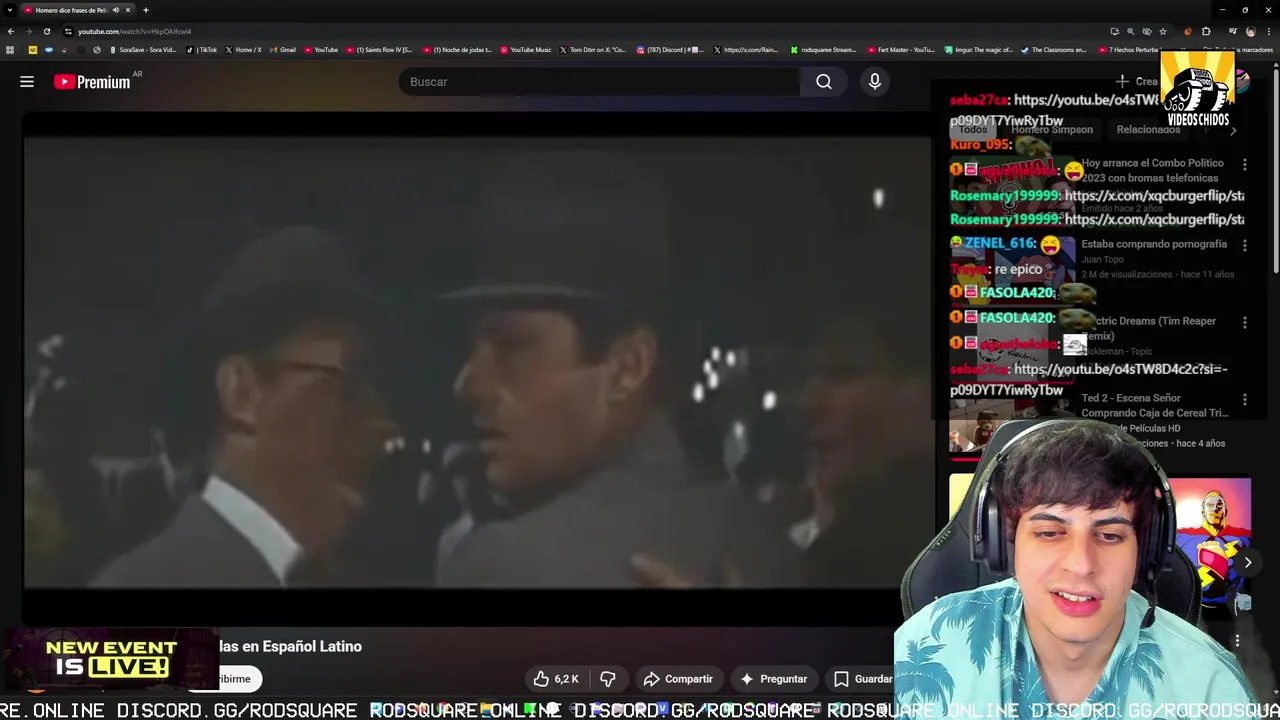Open the media controls toolbar icon
Viewport: 1280px width, 720px height.
coord(1232,31)
